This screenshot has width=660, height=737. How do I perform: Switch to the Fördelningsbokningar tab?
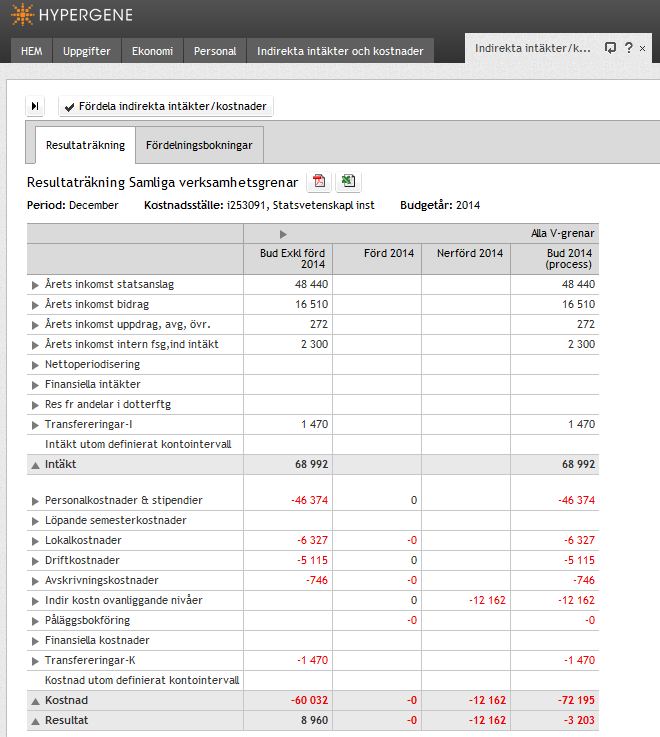click(199, 145)
